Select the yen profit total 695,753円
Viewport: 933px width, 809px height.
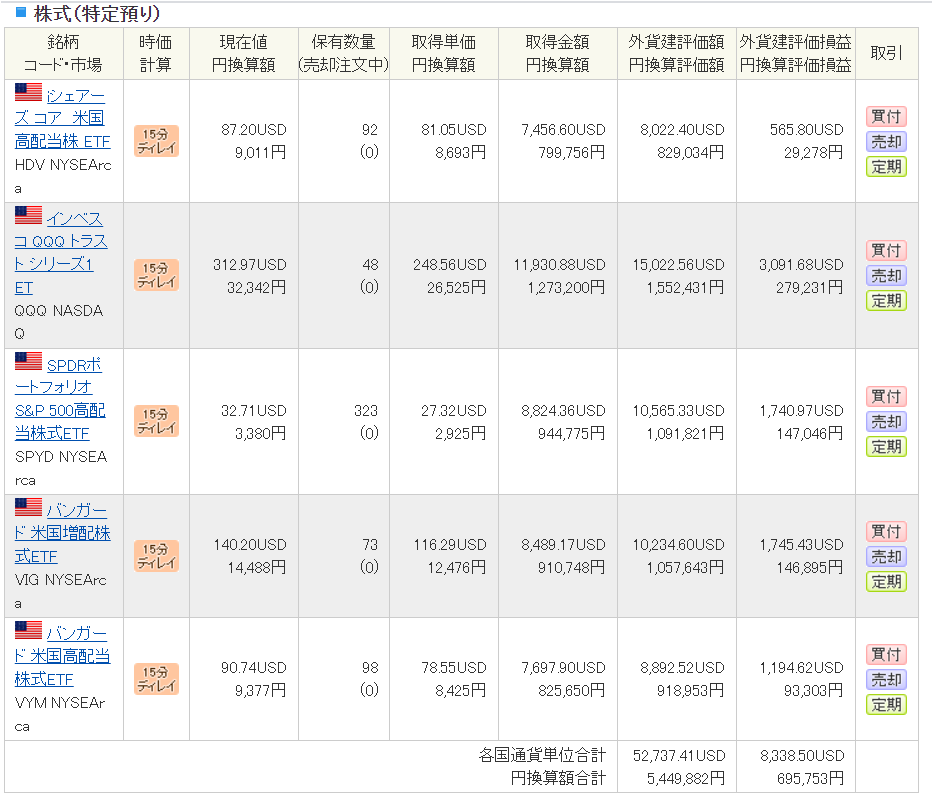[810, 779]
